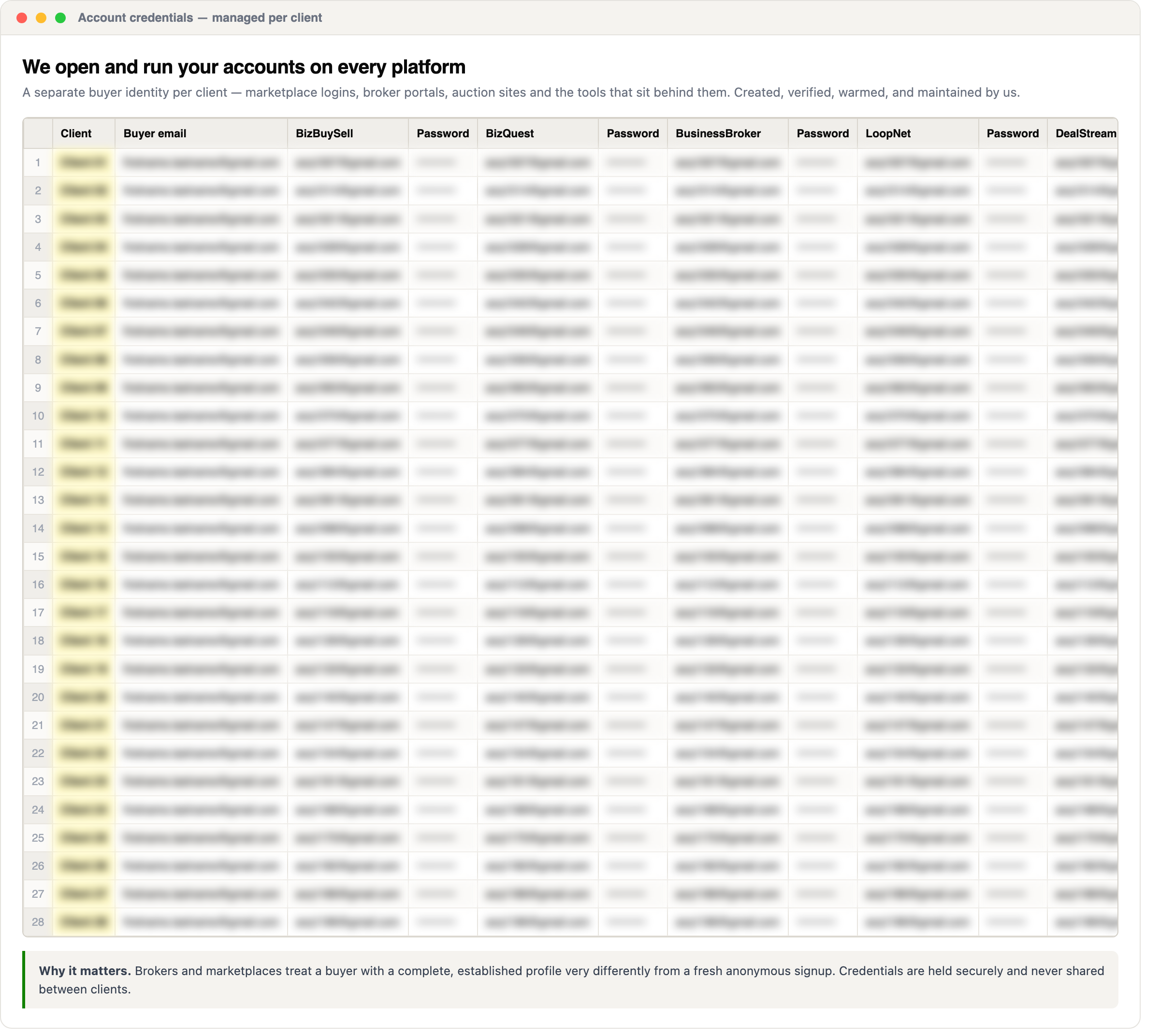Screen dimensions: 1160x1036
Task: Select the Password header right of BizBuySell
Action: 443,134
